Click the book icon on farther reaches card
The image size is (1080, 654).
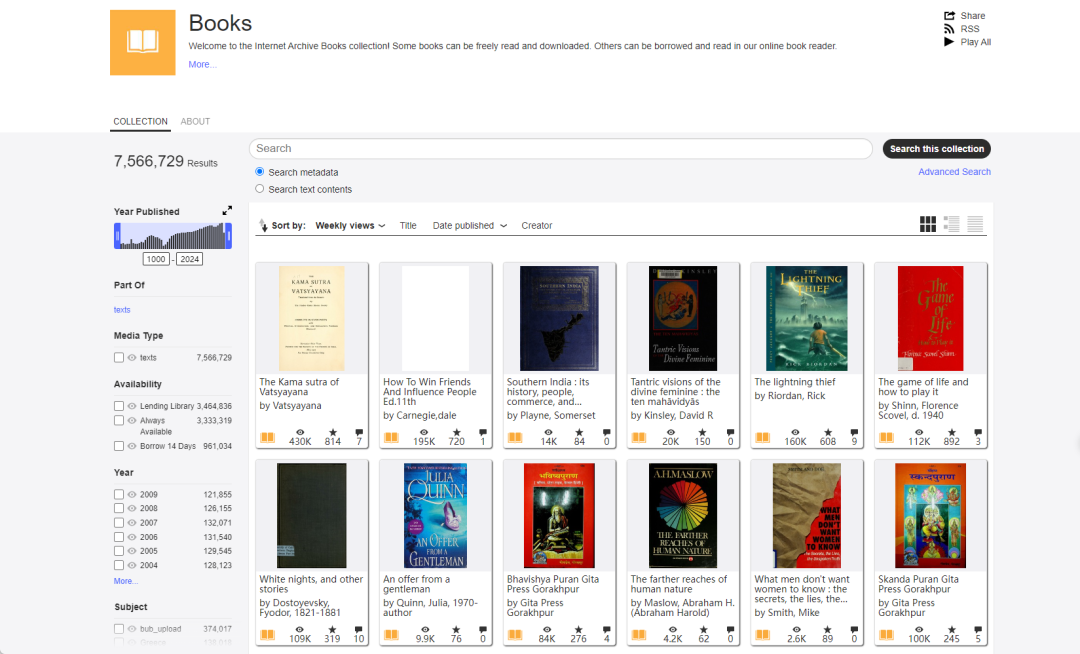click(639, 635)
